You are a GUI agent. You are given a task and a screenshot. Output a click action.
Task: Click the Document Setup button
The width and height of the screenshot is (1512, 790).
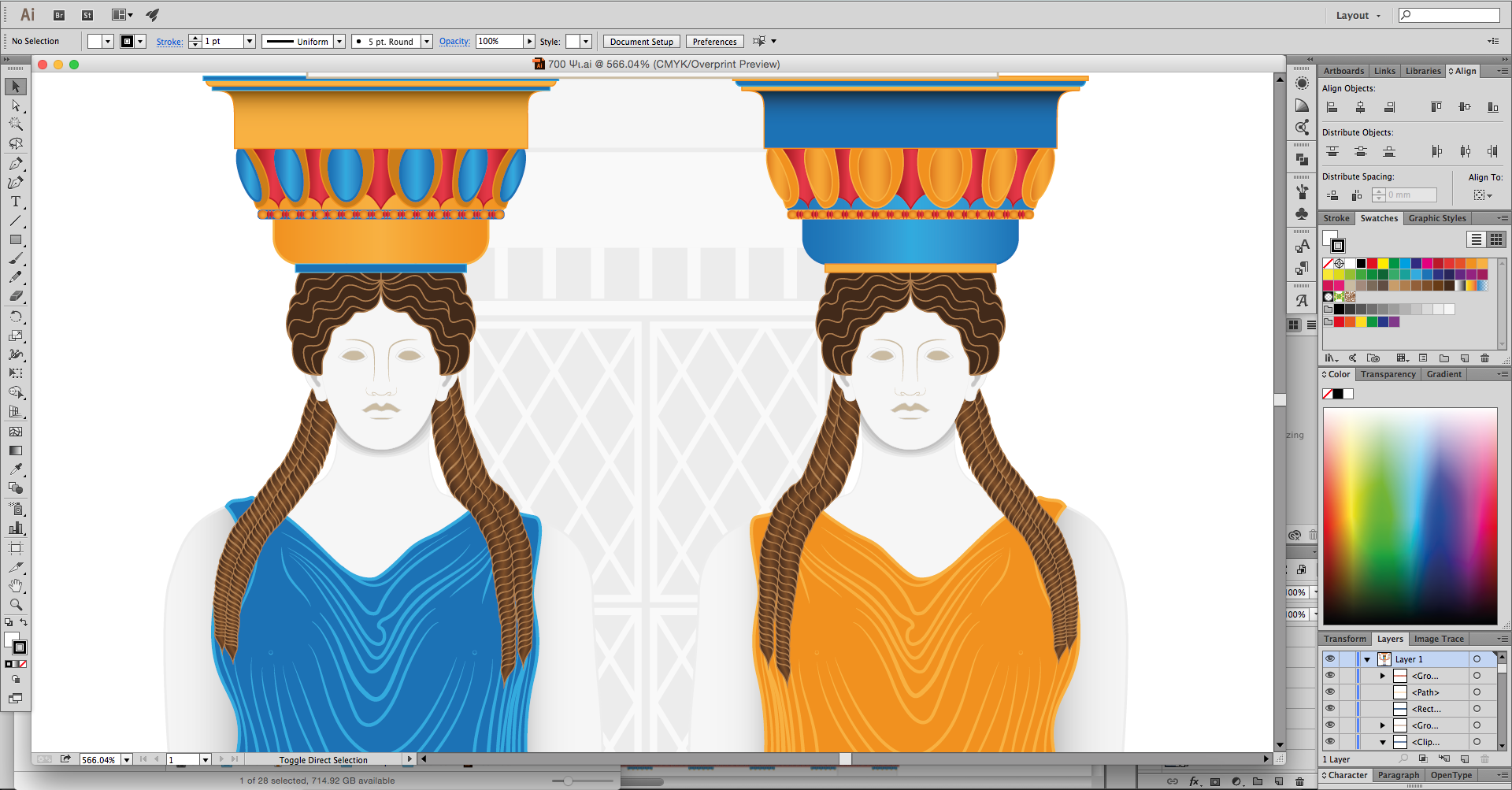642,42
